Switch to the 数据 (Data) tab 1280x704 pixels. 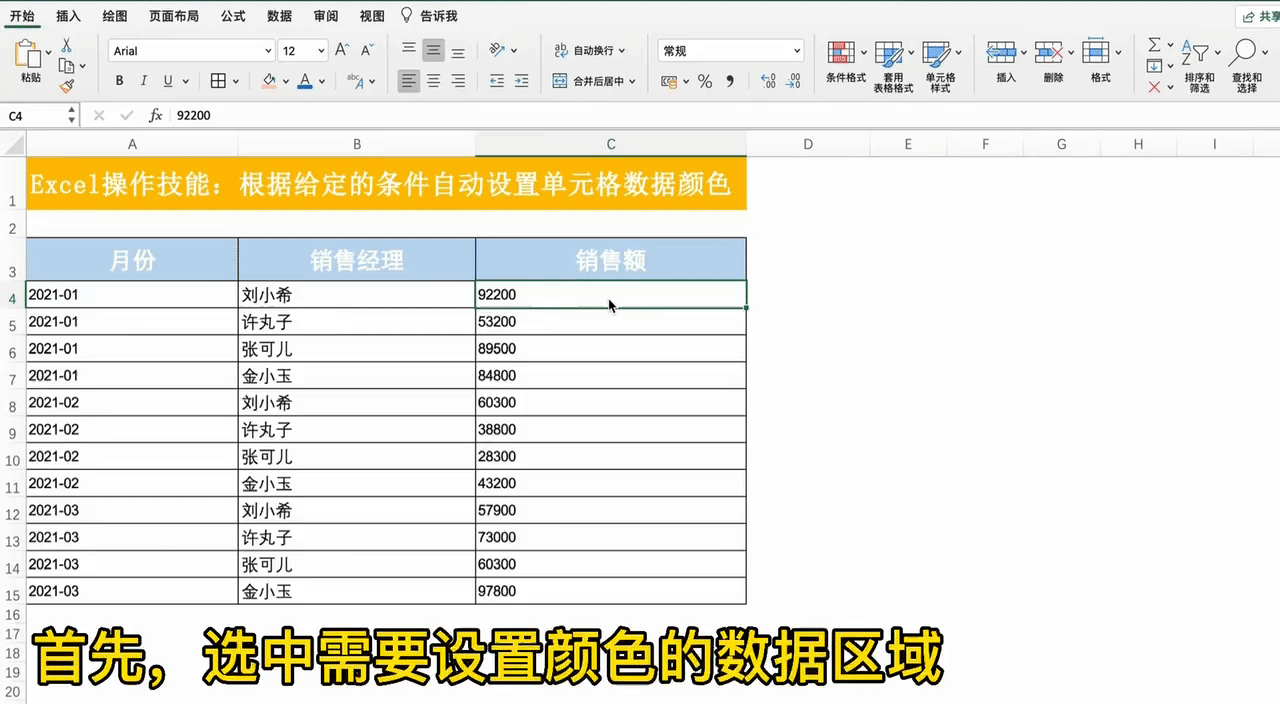tap(280, 16)
